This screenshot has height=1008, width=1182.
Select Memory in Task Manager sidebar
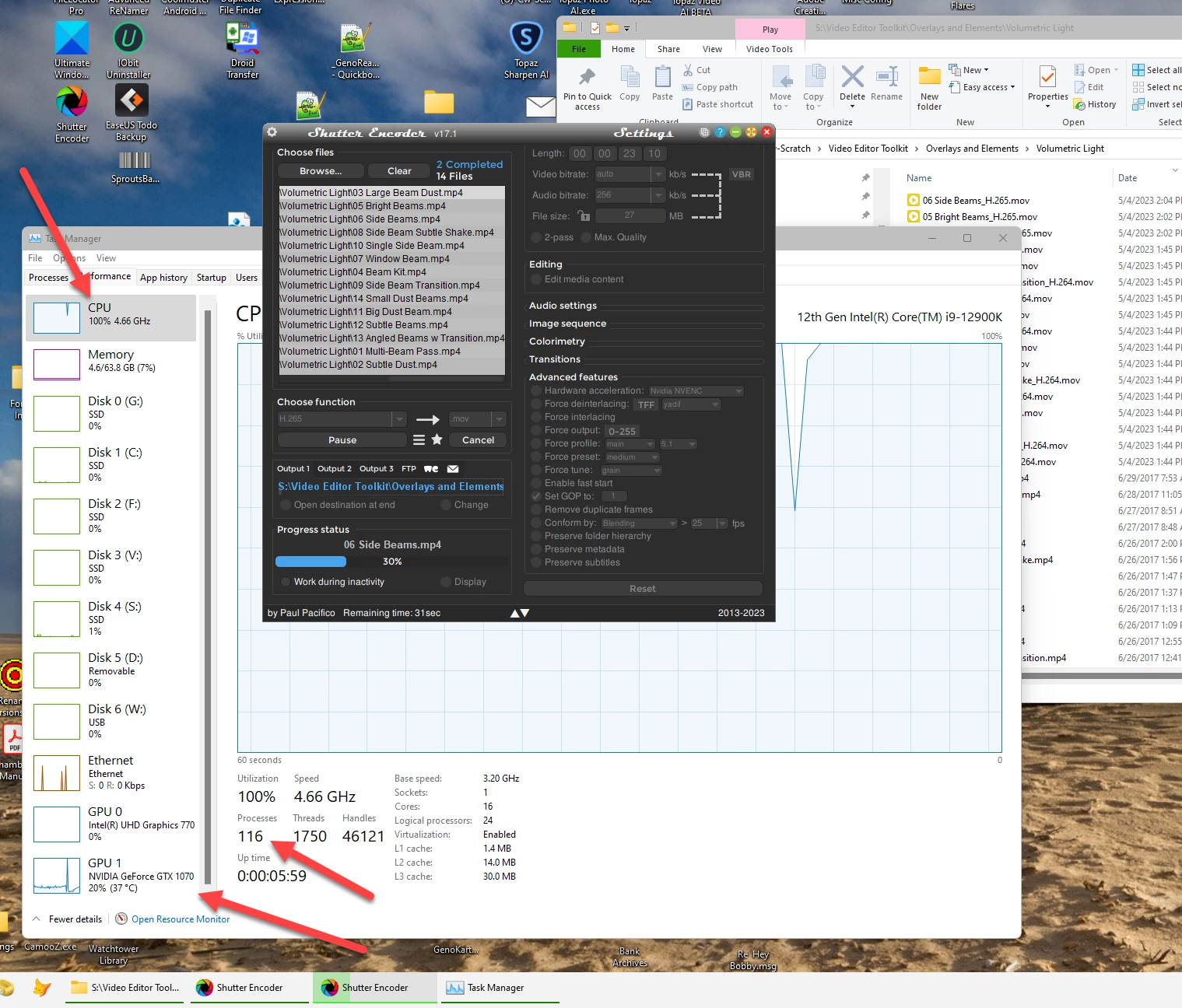(111, 365)
